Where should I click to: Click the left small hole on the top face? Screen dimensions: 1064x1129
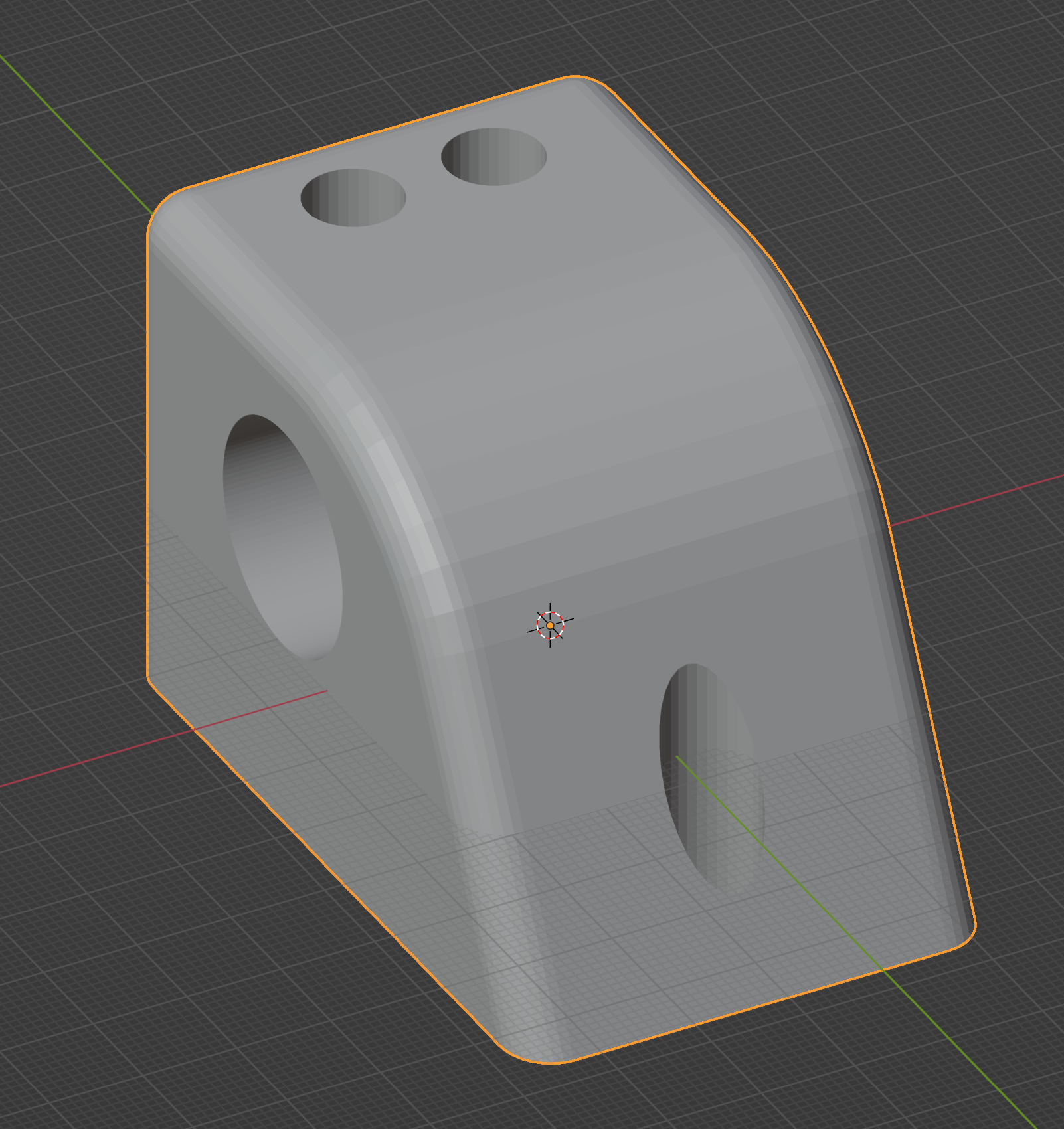click(353, 197)
